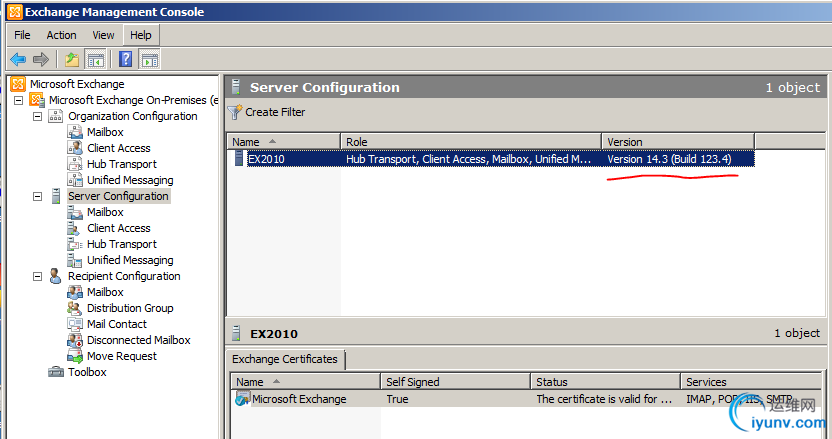Click Mailbox icon under Server Configuration

pyautogui.click(x=75, y=212)
